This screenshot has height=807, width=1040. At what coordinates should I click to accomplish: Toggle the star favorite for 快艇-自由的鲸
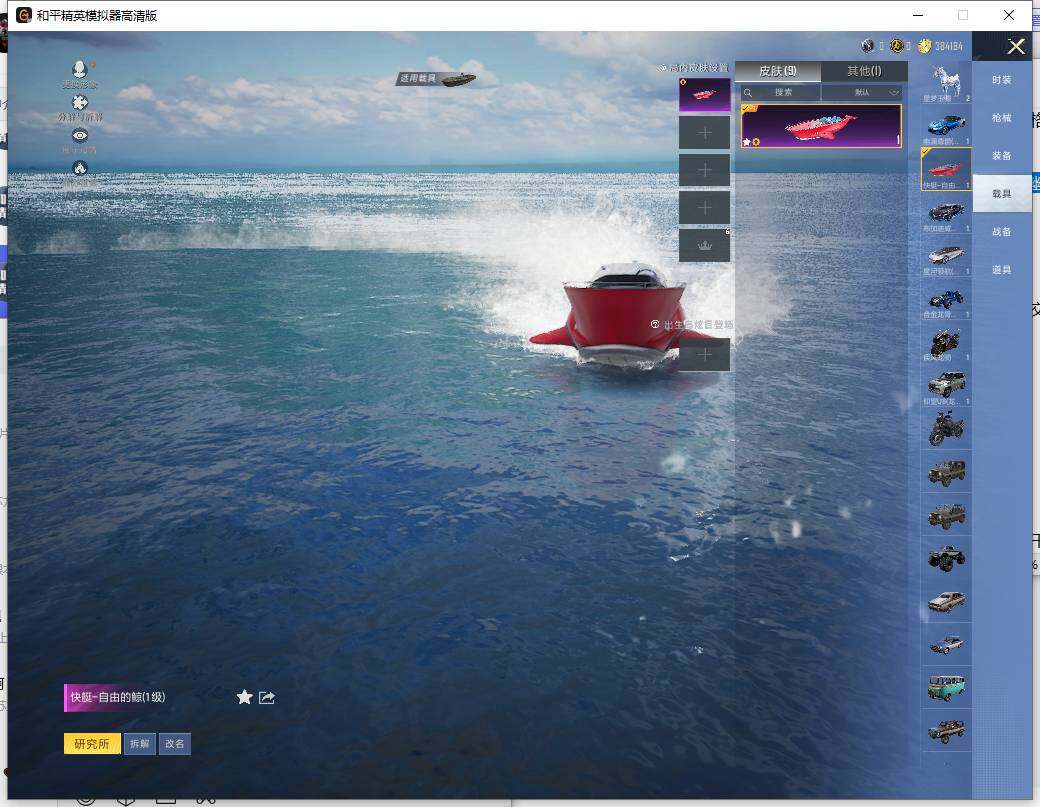click(x=244, y=697)
